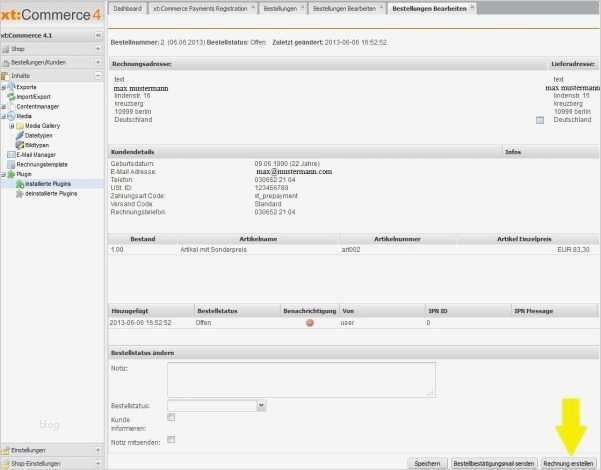Close the active bold Bestellungen Bearbeiten tab

(472, 7)
